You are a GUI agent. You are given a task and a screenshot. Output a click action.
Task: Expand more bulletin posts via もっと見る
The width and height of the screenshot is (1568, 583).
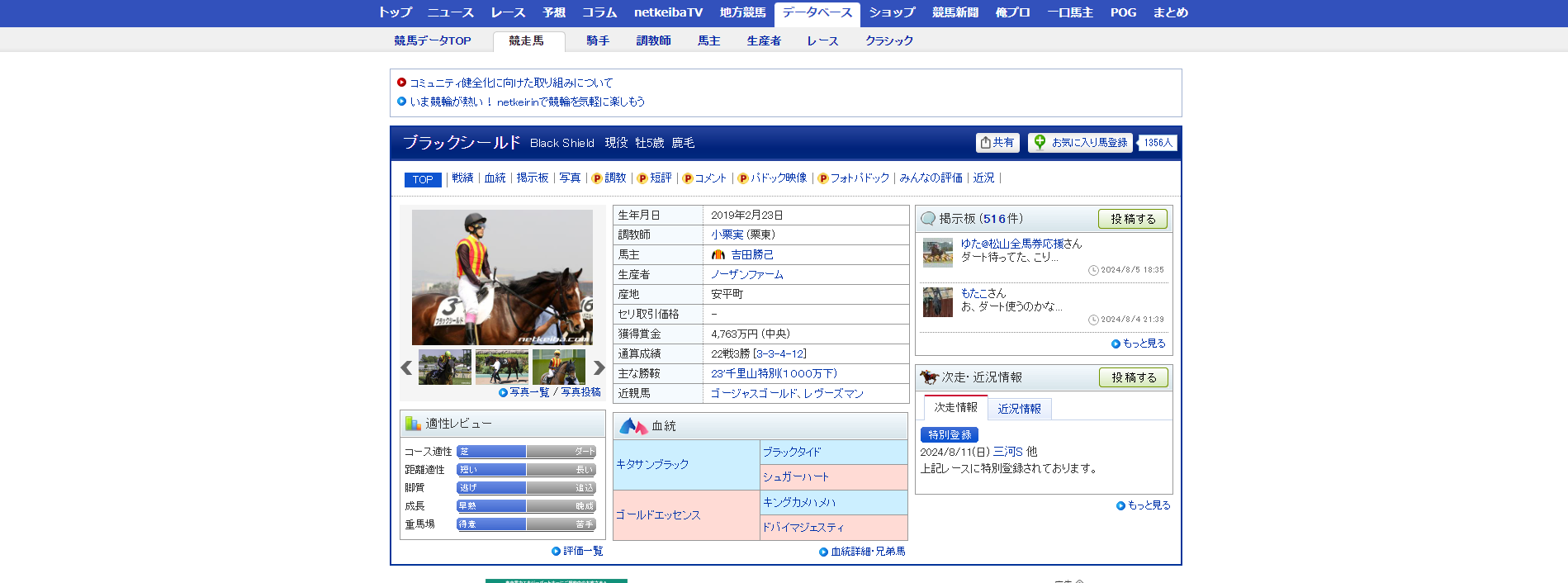[1144, 344]
